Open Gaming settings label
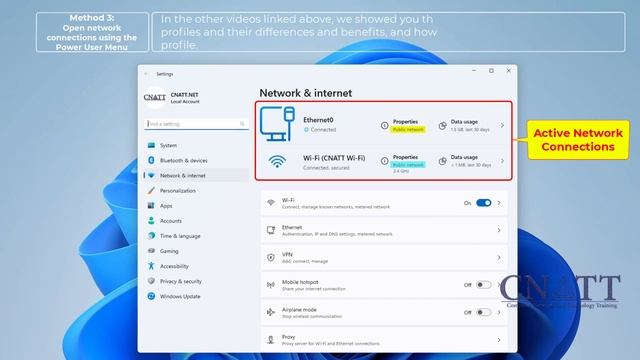Screen dimensions: 640x360 (x=169, y=251)
